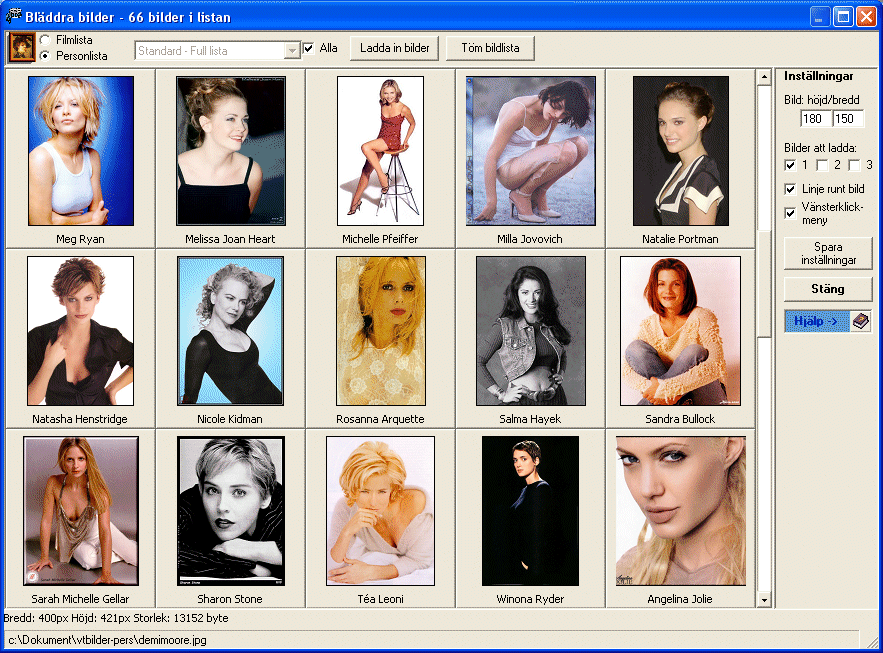This screenshot has width=883, height=653.
Task: Click the Stäng button
Action: (828, 289)
